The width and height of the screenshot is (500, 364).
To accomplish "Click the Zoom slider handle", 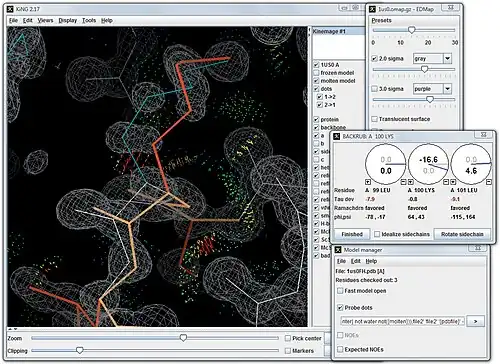I will click(183, 338).
